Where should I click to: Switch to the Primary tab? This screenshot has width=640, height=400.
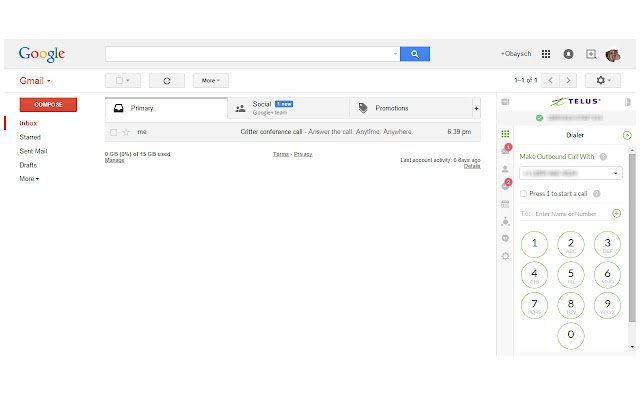pyautogui.click(x=166, y=108)
